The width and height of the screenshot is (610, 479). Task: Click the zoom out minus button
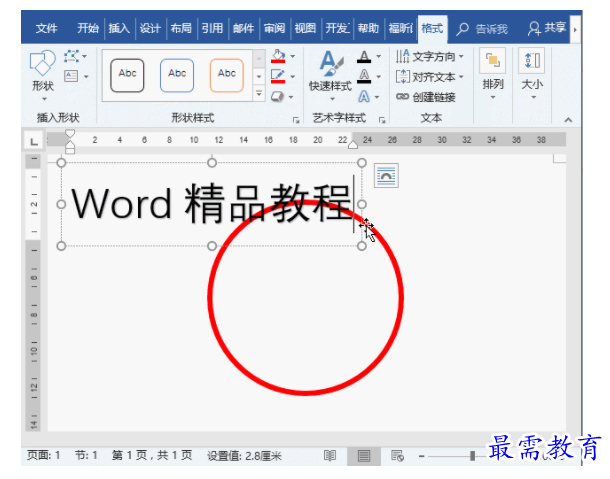coord(421,456)
